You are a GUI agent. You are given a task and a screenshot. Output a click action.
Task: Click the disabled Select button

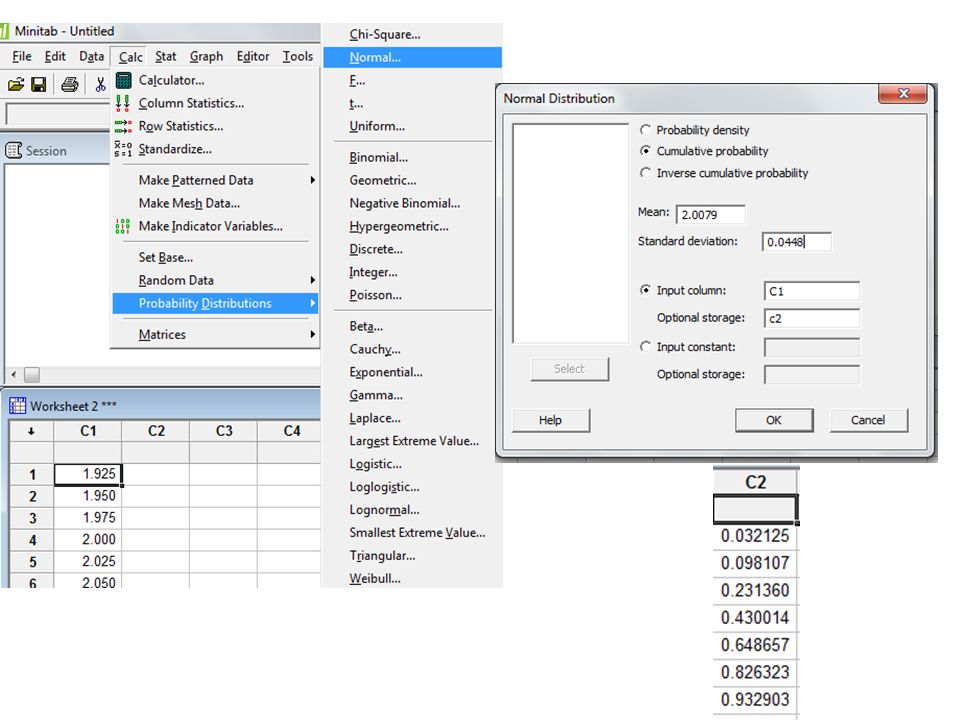(569, 369)
